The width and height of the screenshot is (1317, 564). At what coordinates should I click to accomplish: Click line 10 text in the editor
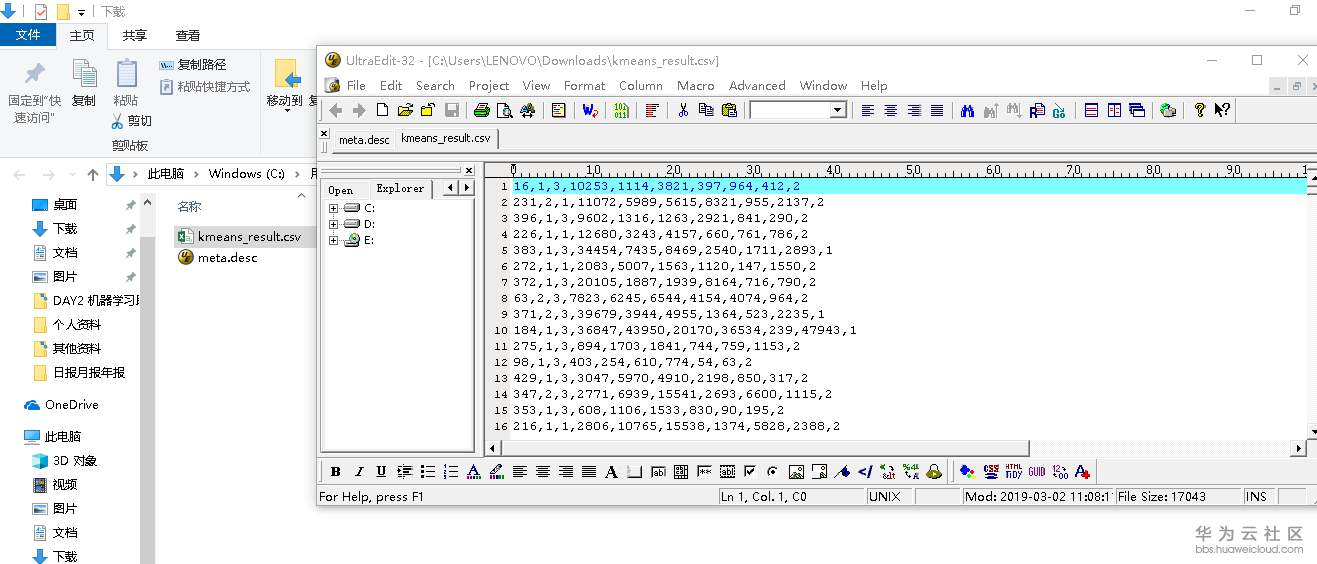click(x=684, y=330)
